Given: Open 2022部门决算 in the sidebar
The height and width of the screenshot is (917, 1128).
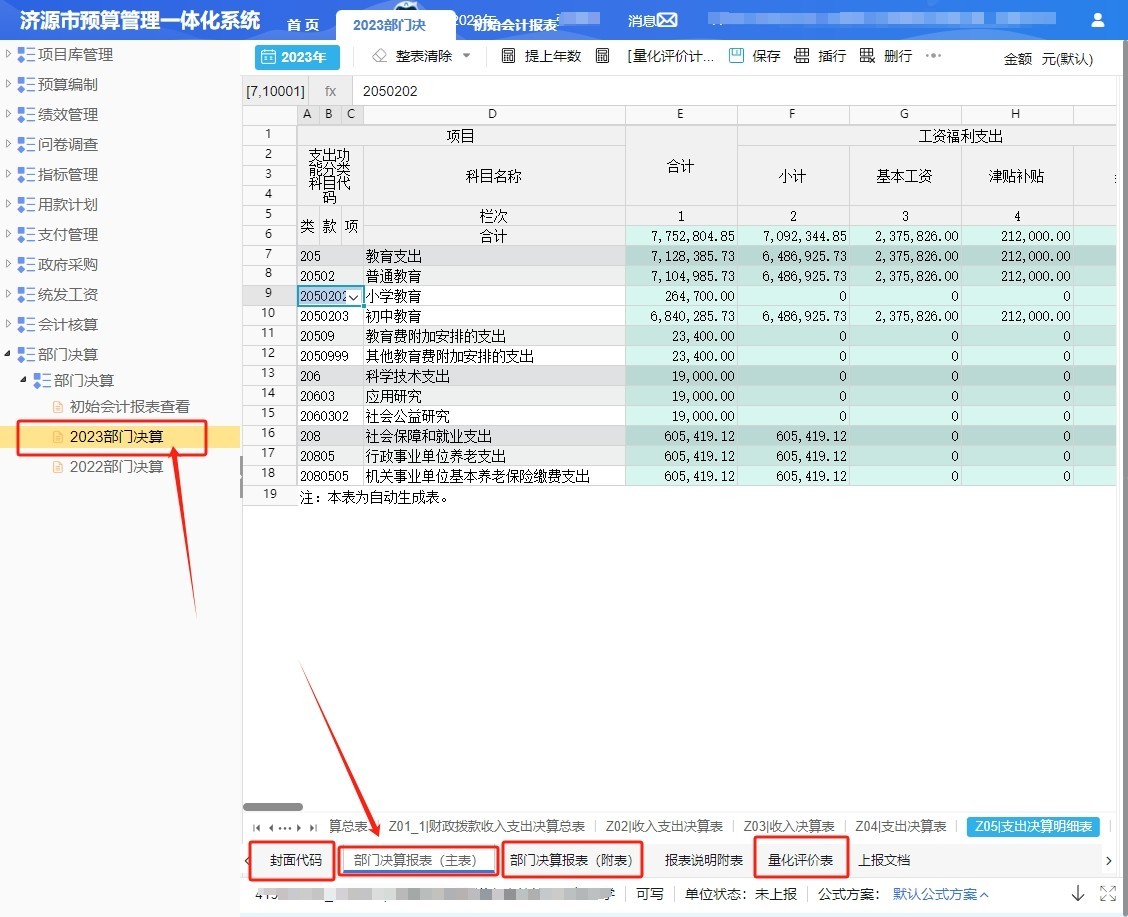Looking at the screenshot, I should 117,467.
